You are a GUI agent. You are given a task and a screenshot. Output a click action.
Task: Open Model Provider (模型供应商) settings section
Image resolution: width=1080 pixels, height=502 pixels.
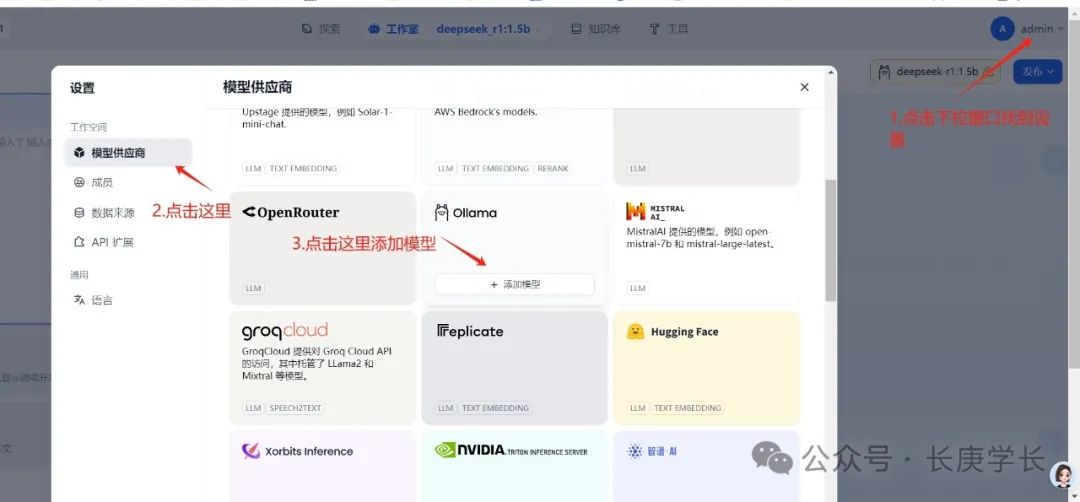click(128, 153)
